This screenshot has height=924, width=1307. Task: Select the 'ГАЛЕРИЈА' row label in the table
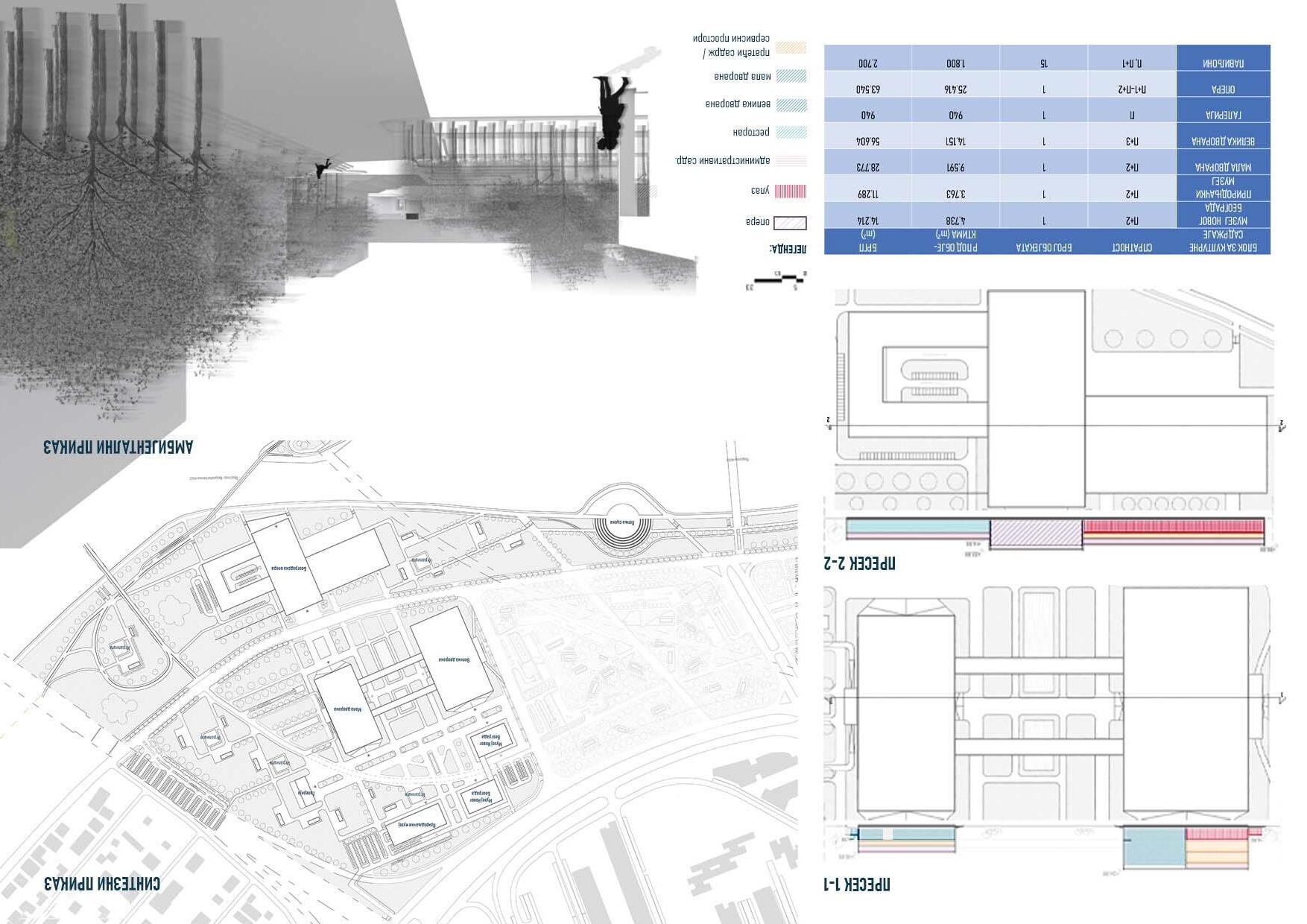[1223, 115]
